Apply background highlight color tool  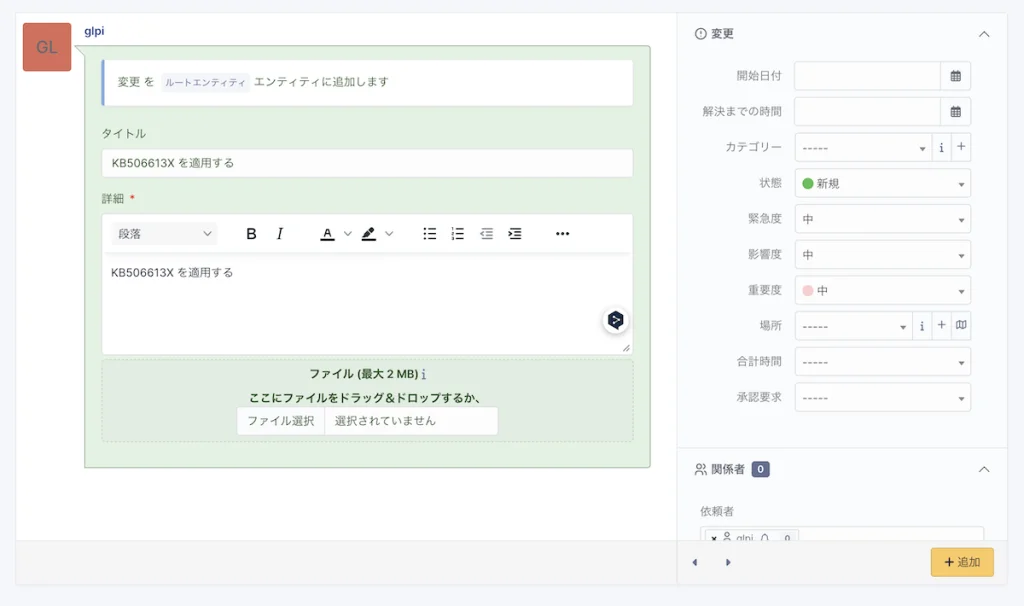tap(368, 234)
